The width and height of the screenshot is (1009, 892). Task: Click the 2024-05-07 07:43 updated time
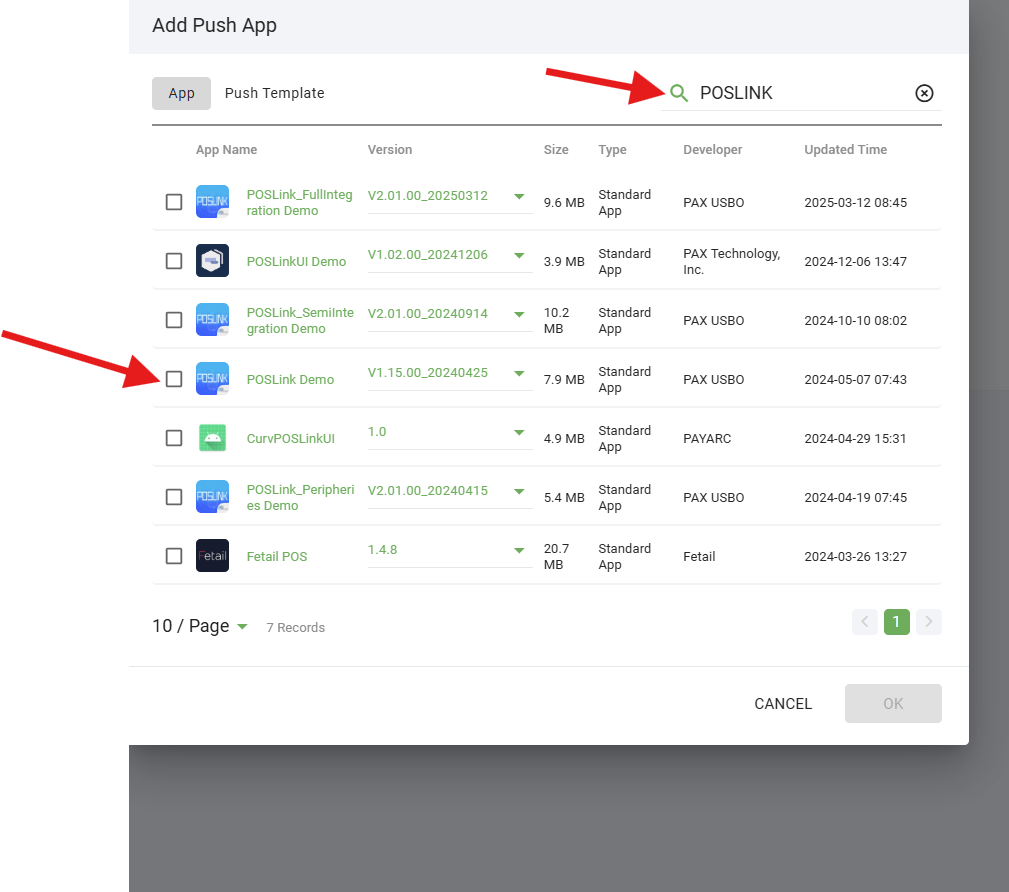tap(855, 380)
